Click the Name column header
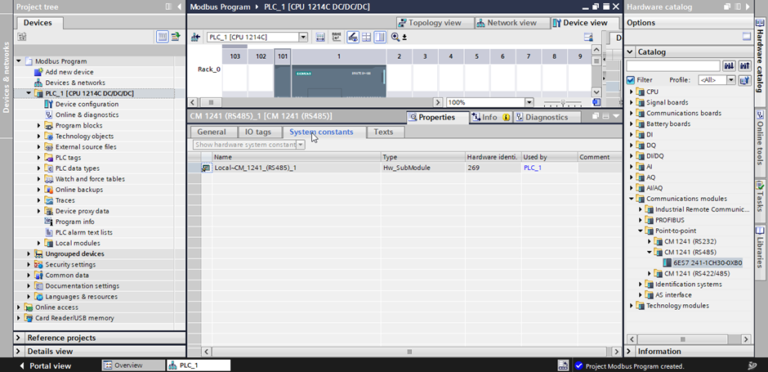768x372 pixels. coord(296,157)
